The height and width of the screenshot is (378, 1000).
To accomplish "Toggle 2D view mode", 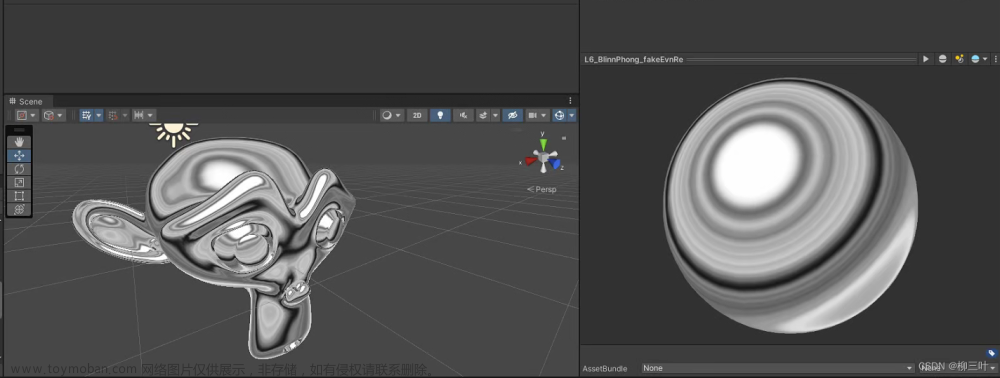I will (417, 115).
